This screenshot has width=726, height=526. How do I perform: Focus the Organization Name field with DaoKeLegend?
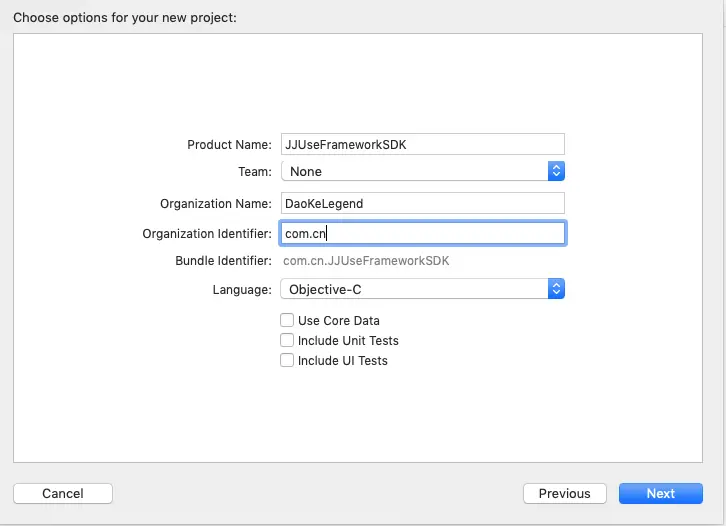pyautogui.click(x=423, y=203)
